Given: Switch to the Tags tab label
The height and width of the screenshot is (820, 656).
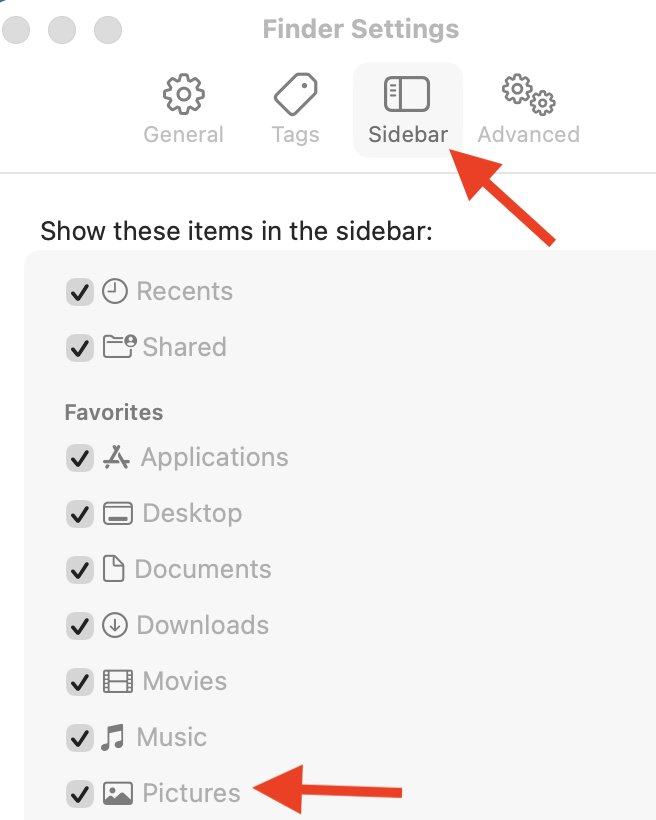Looking at the screenshot, I should [x=295, y=134].
